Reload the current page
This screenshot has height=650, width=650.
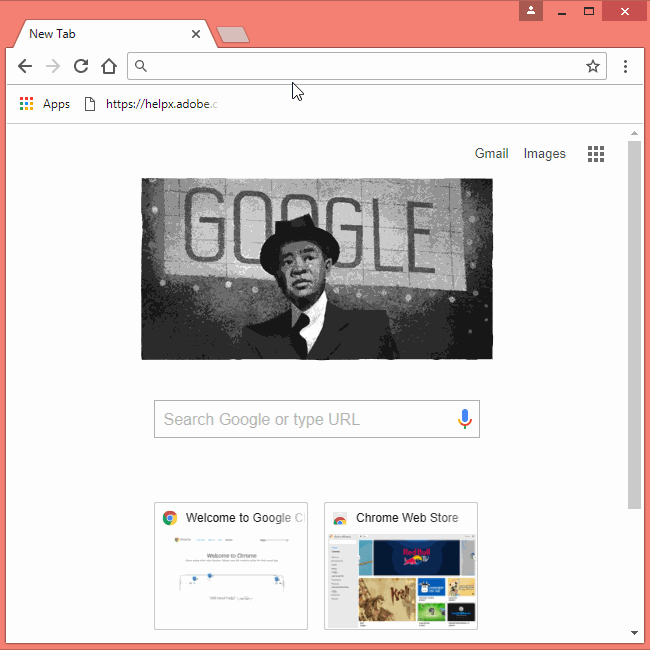[81, 66]
